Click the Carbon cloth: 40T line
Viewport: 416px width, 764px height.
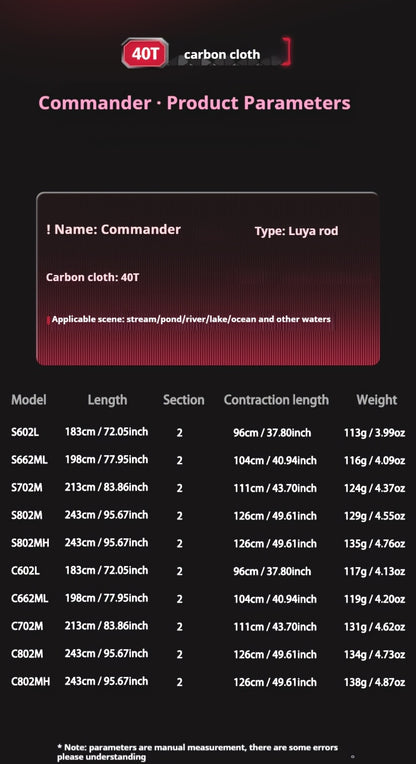93,277
